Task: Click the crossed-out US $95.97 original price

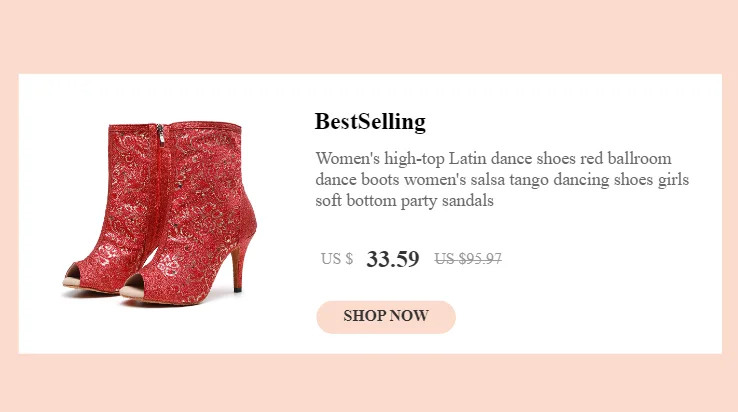Action: 468,259
